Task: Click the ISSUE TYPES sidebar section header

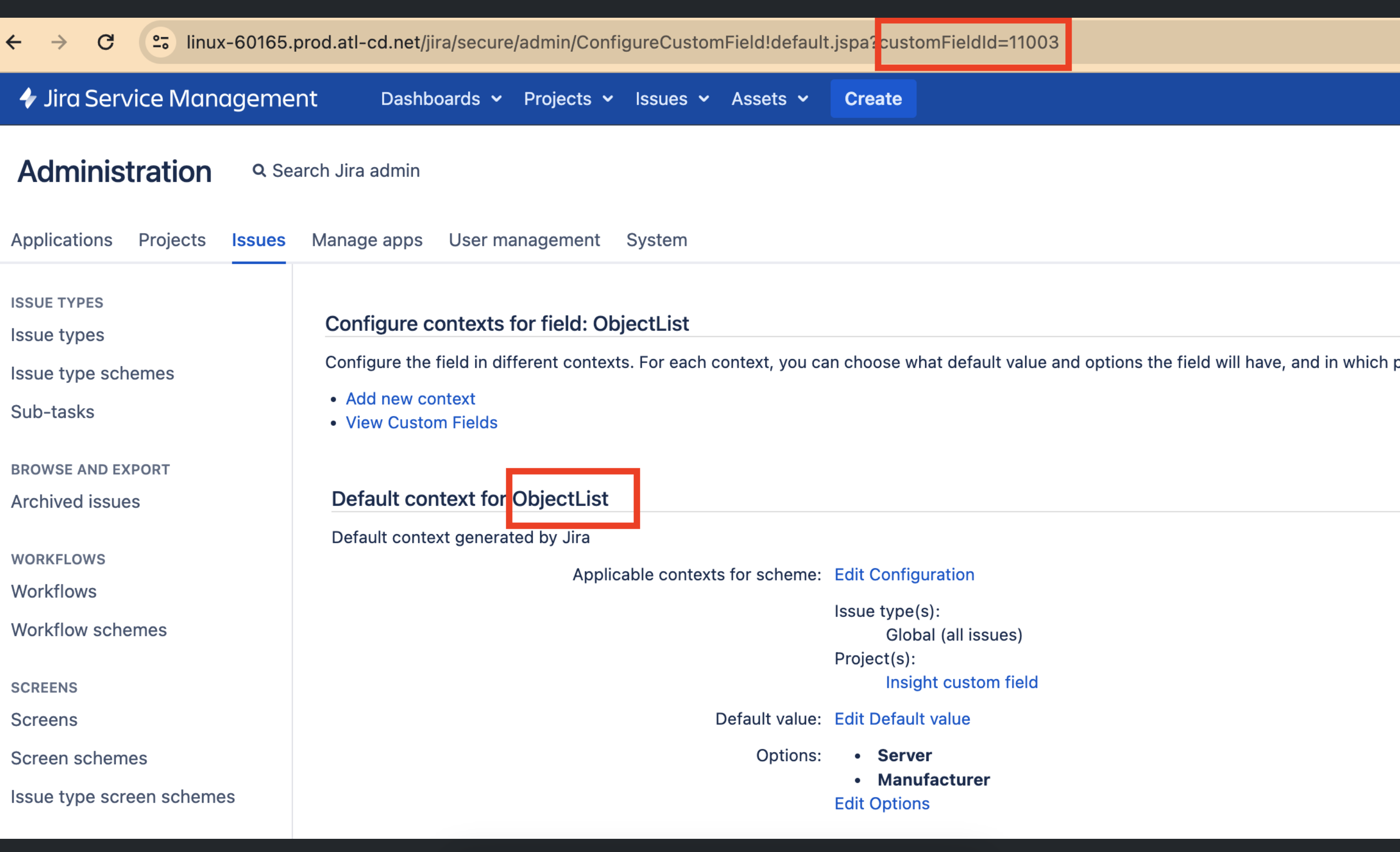Action: (57, 303)
